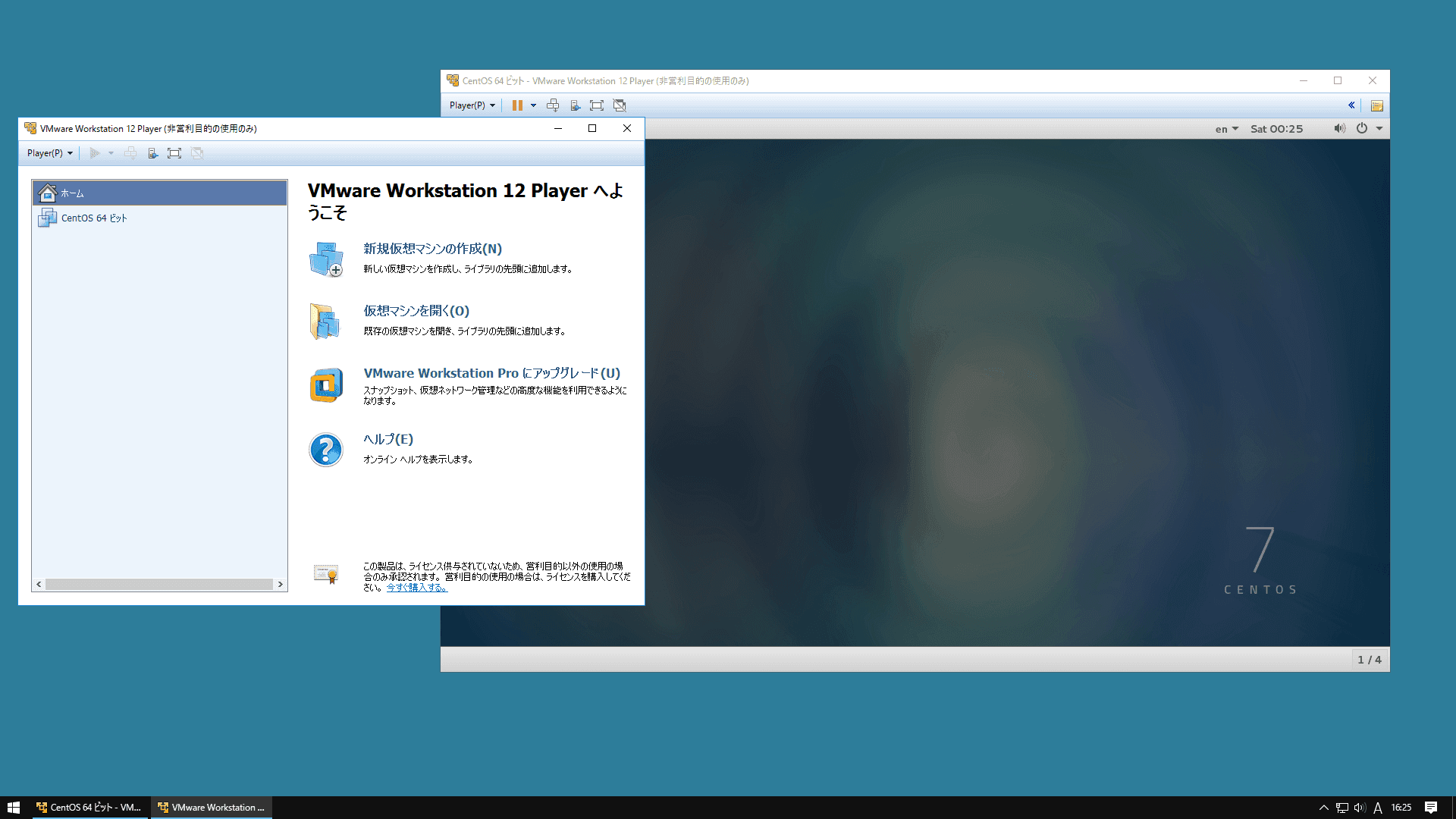The height and width of the screenshot is (819, 1456).
Task: Click the power icon in CentOS top bar
Action: point(1362,128)
